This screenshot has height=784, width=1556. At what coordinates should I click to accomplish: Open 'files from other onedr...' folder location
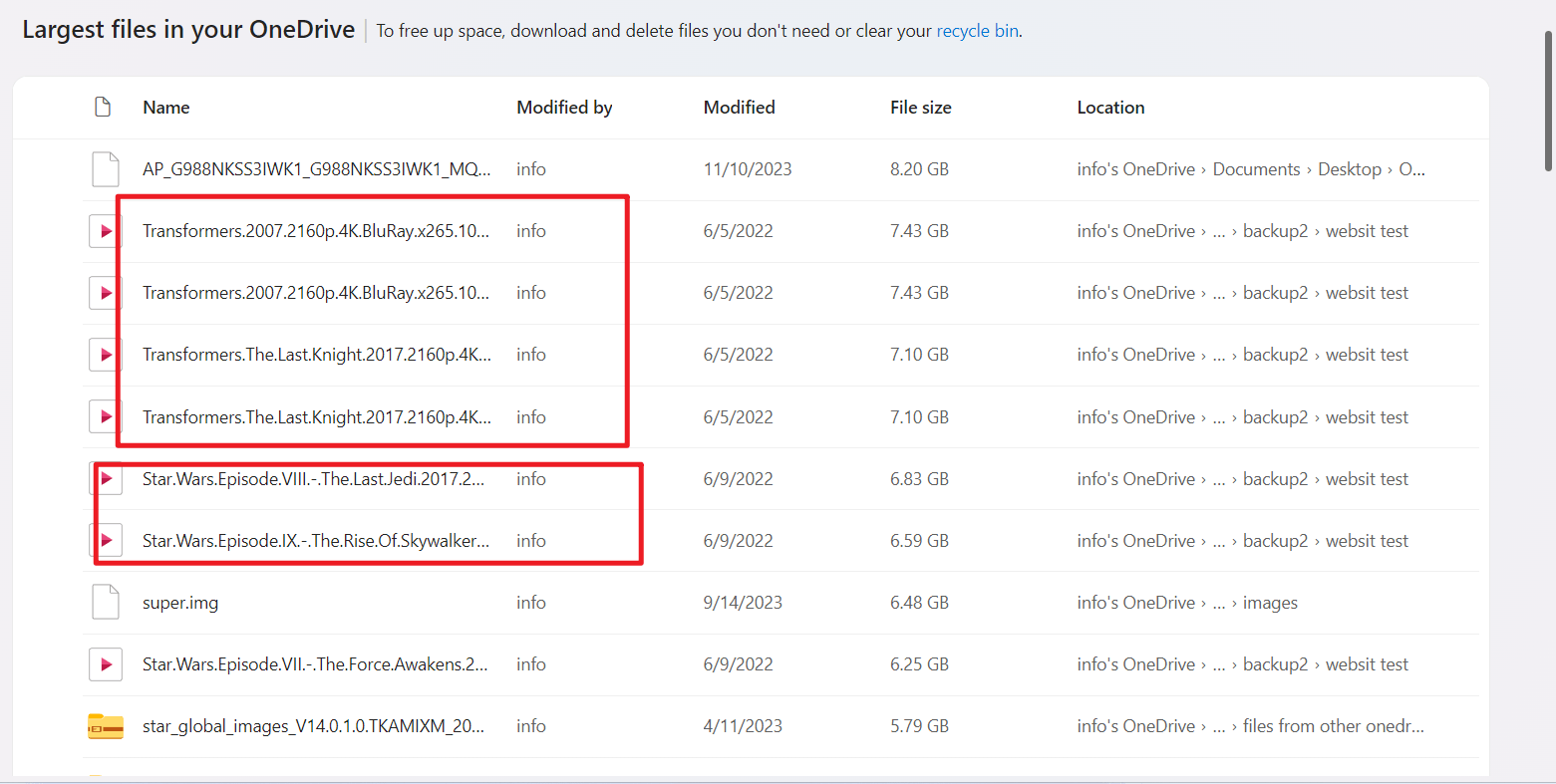(x=1334, y=726)
